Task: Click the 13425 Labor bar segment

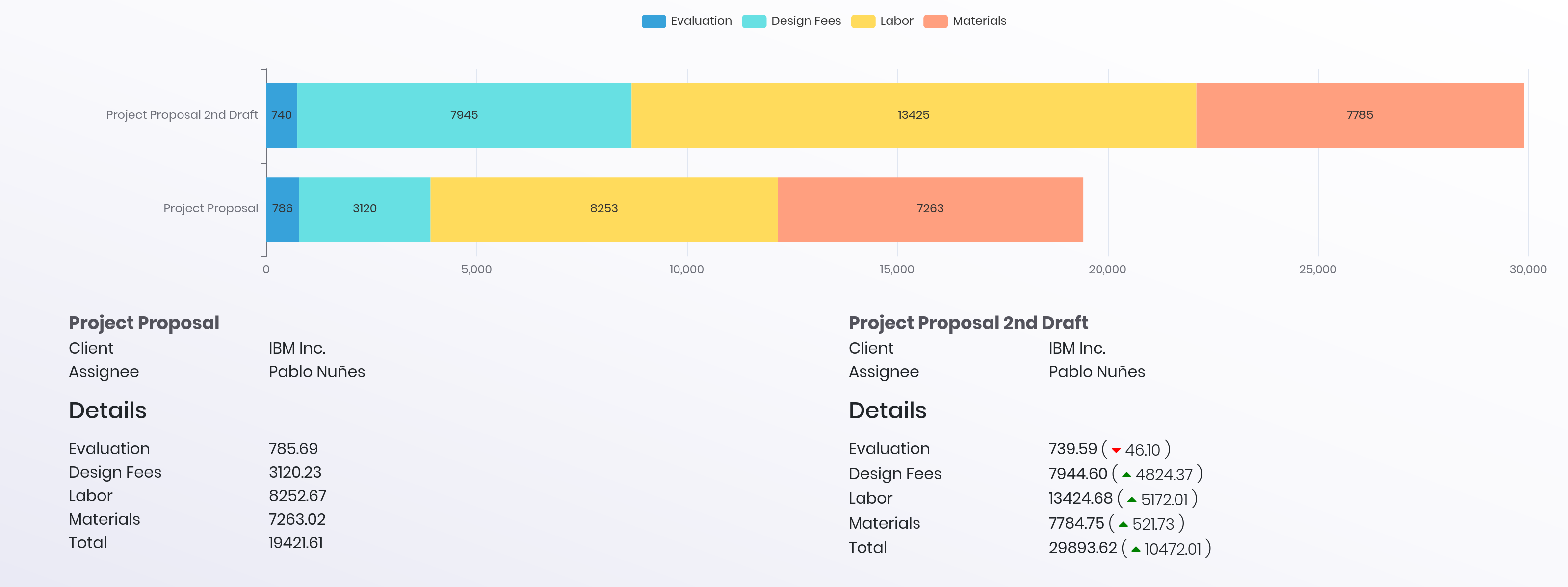Action: (x=913, y=115)
